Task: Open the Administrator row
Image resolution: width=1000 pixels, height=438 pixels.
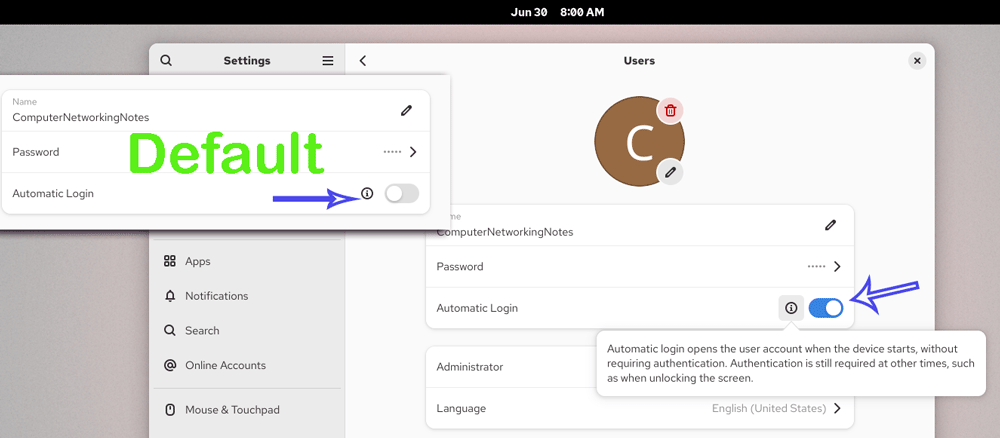Action: (x=640, y=367)
